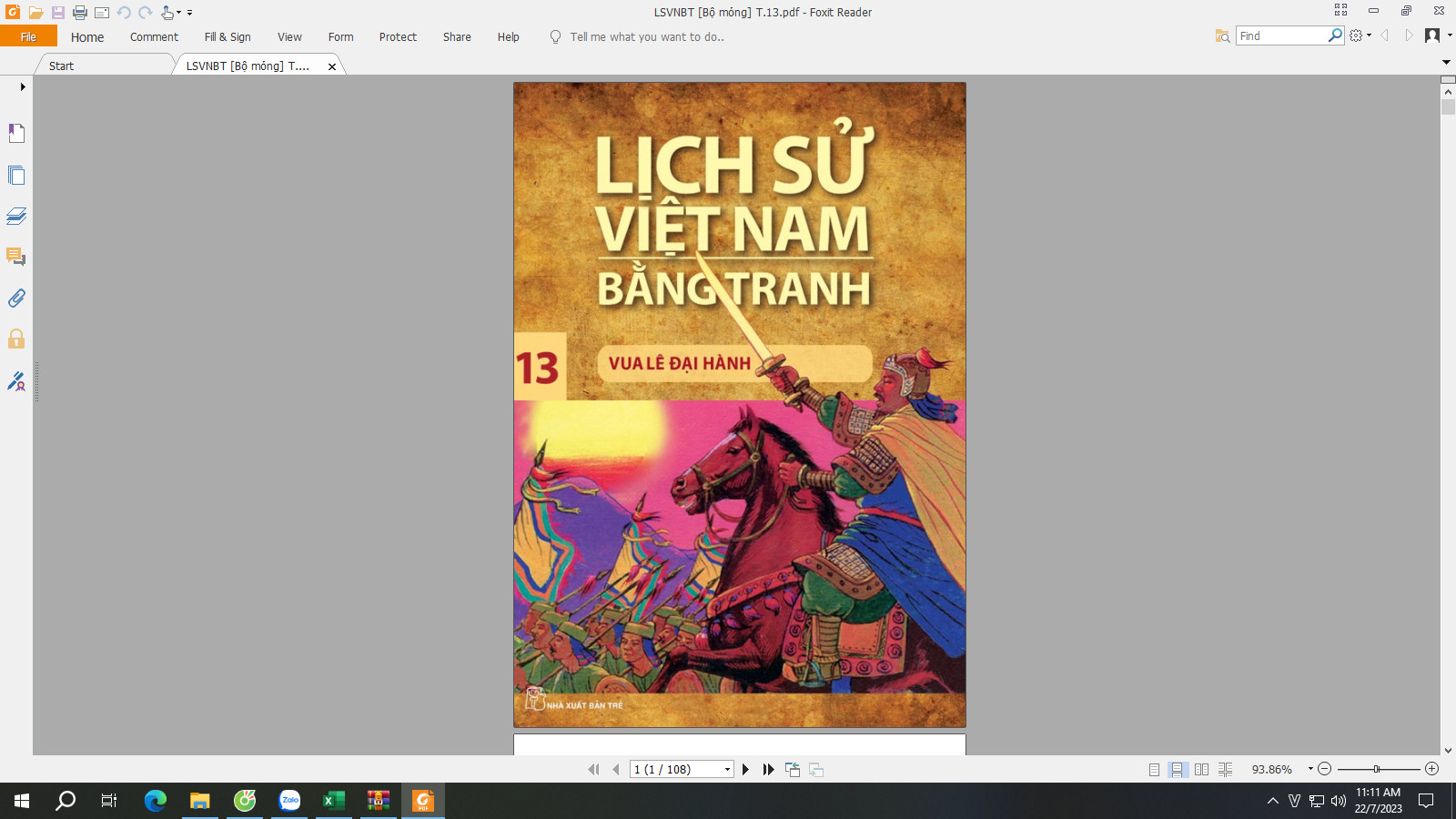1456x819 pixels.
Task: Switch to the Home ribbon tab
Action: tap(87, 37)
